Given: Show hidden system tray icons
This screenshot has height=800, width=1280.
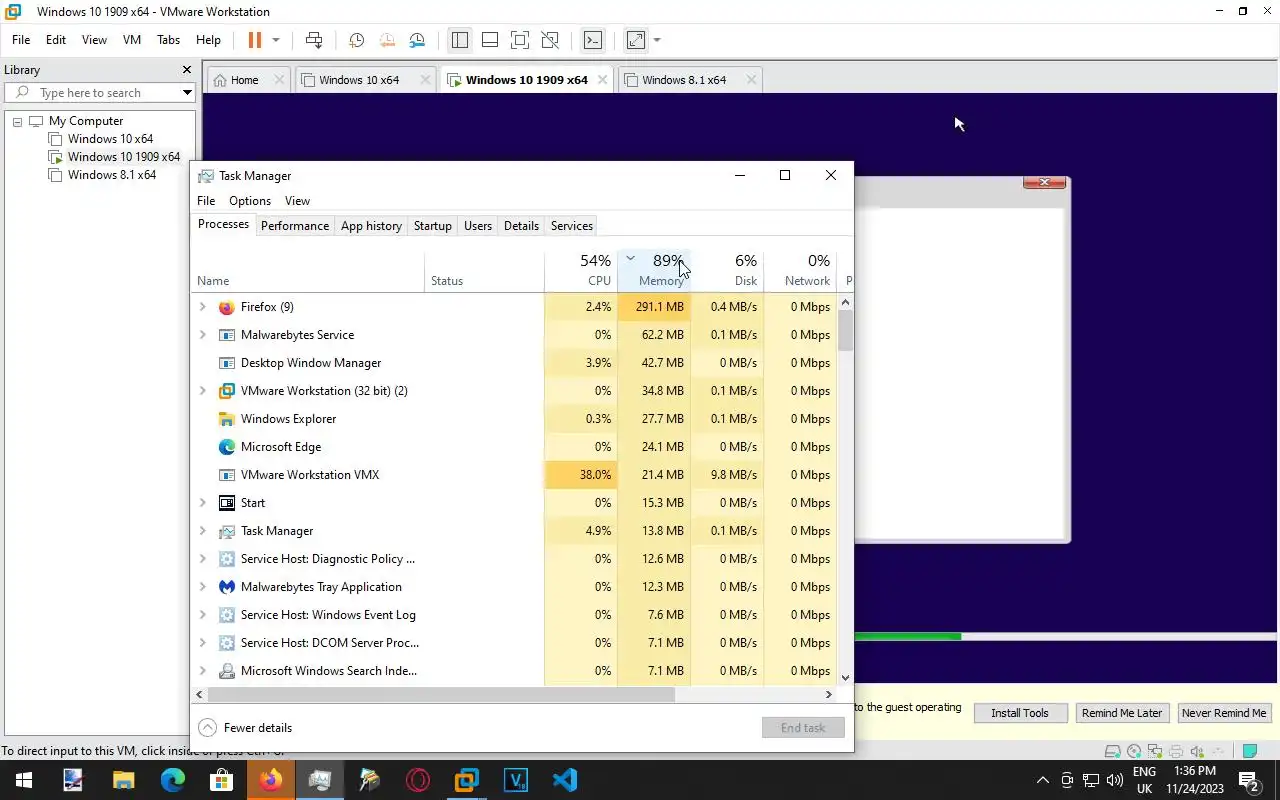Looking at the screenshot, I should point(1043,780).
